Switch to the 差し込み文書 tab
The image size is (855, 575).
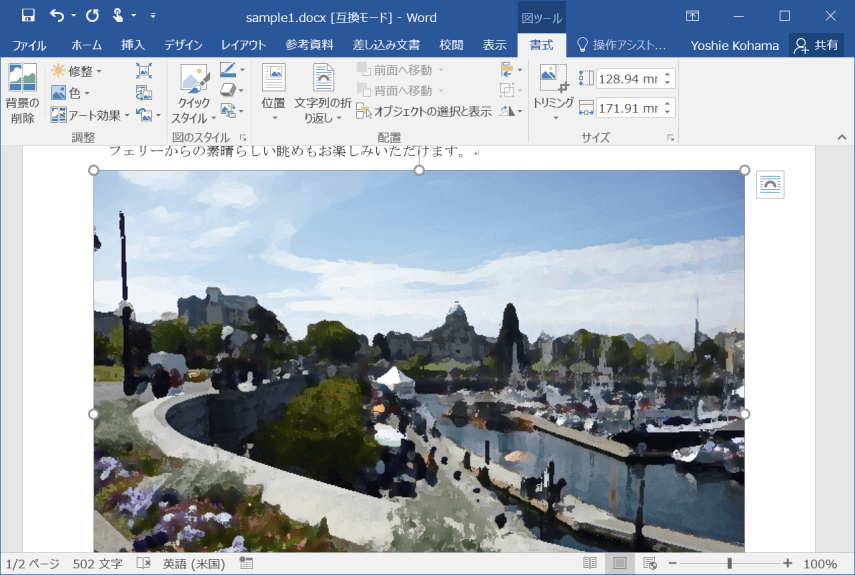pyautogui.click(x=386, y=45)
